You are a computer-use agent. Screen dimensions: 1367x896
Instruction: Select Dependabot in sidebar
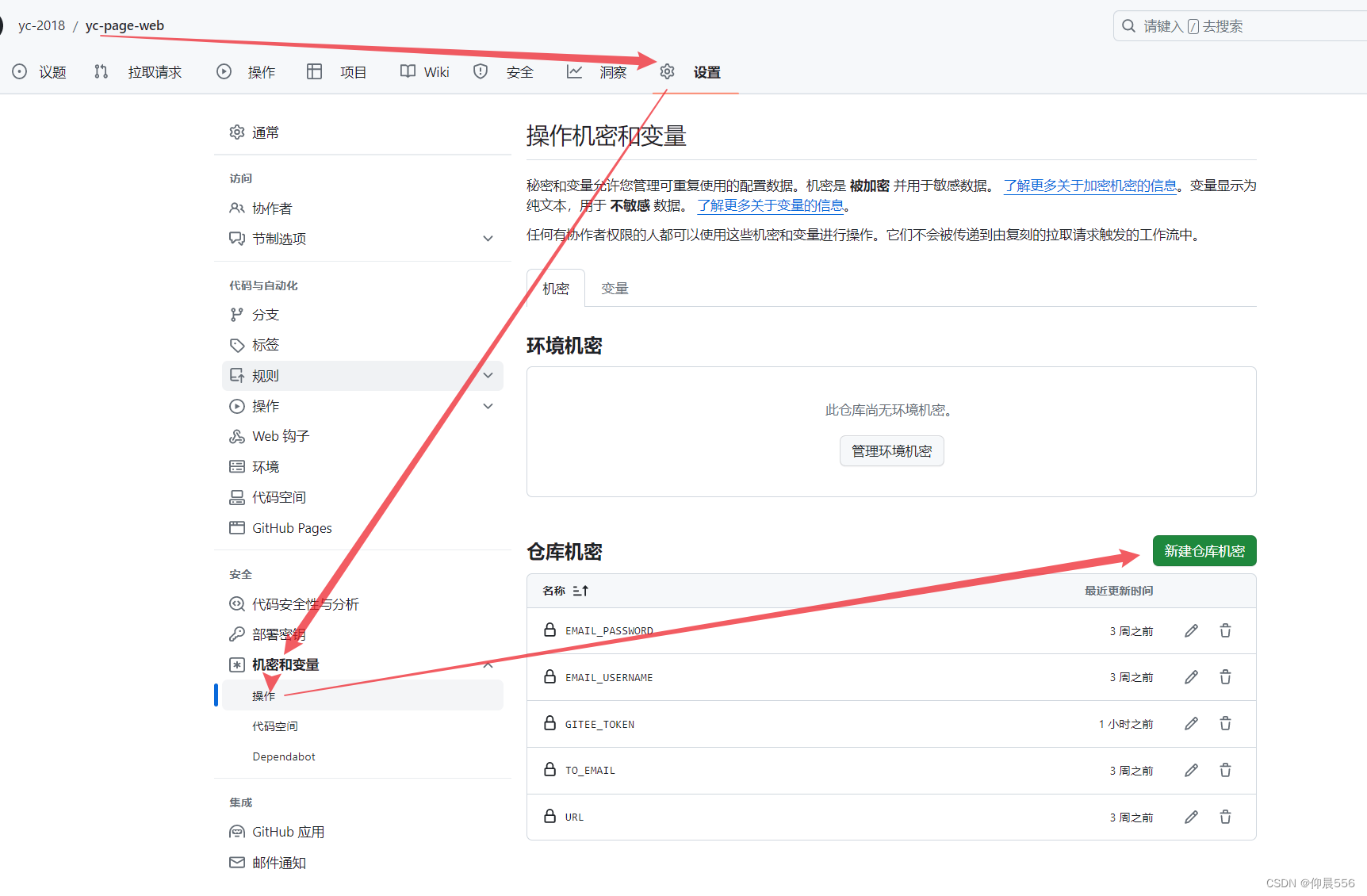point(284,756)
